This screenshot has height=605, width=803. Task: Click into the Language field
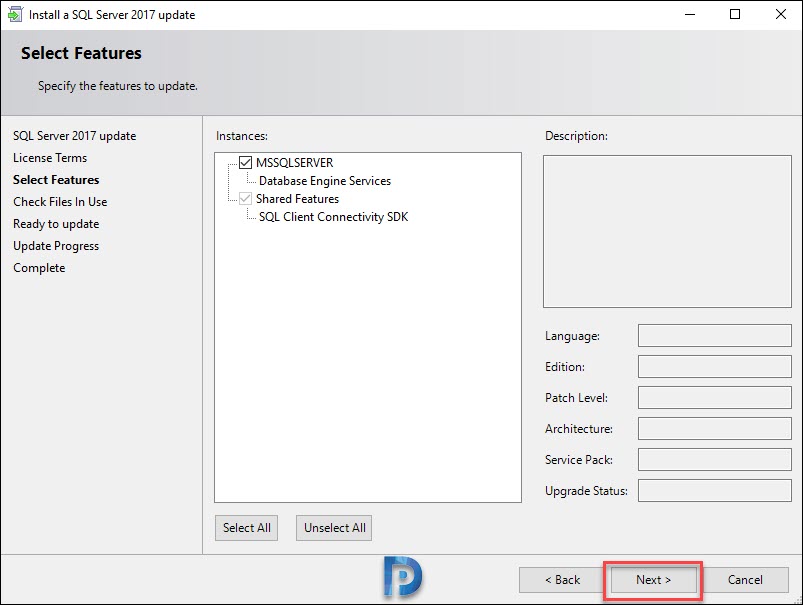point(715,336)
